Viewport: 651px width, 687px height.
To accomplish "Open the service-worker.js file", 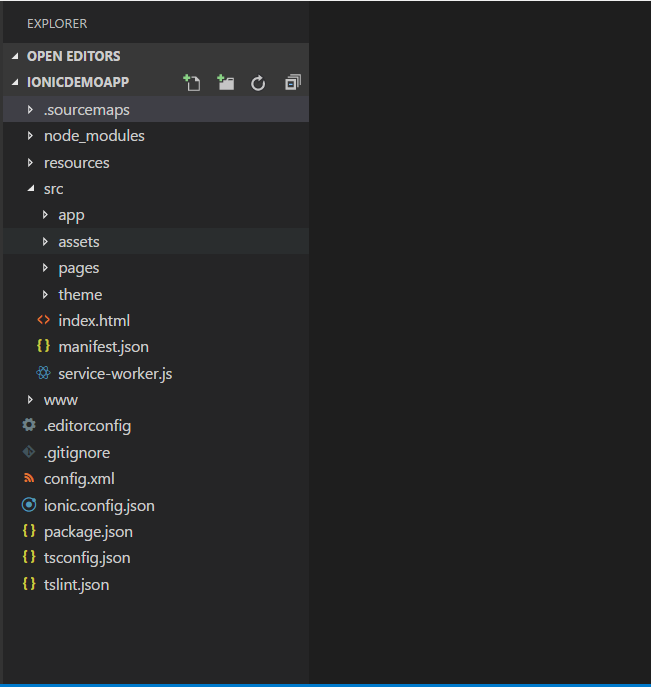I will [x=156, y=374].
